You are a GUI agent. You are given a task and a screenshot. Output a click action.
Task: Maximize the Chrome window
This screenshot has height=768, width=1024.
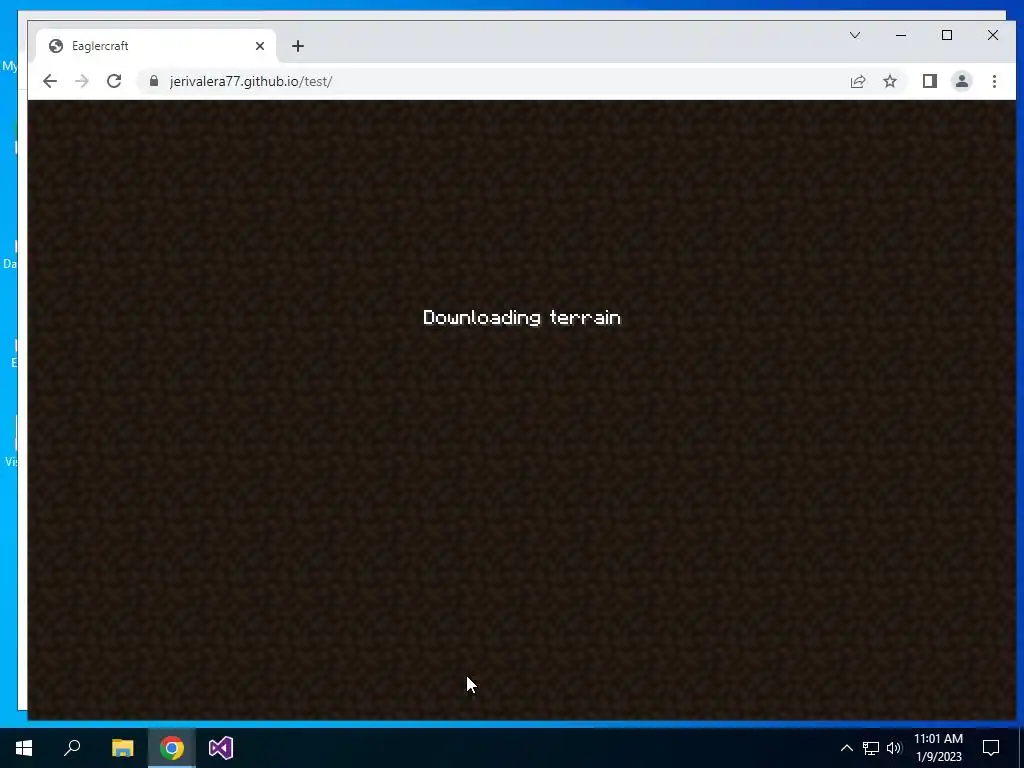click(946, 35)
